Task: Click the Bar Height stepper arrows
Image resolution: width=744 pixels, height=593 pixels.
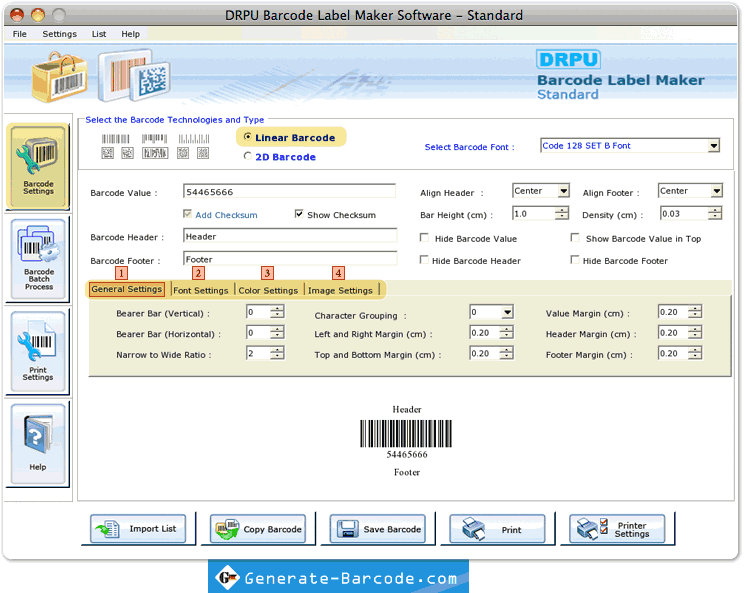Action: click(x=562, y=213)
